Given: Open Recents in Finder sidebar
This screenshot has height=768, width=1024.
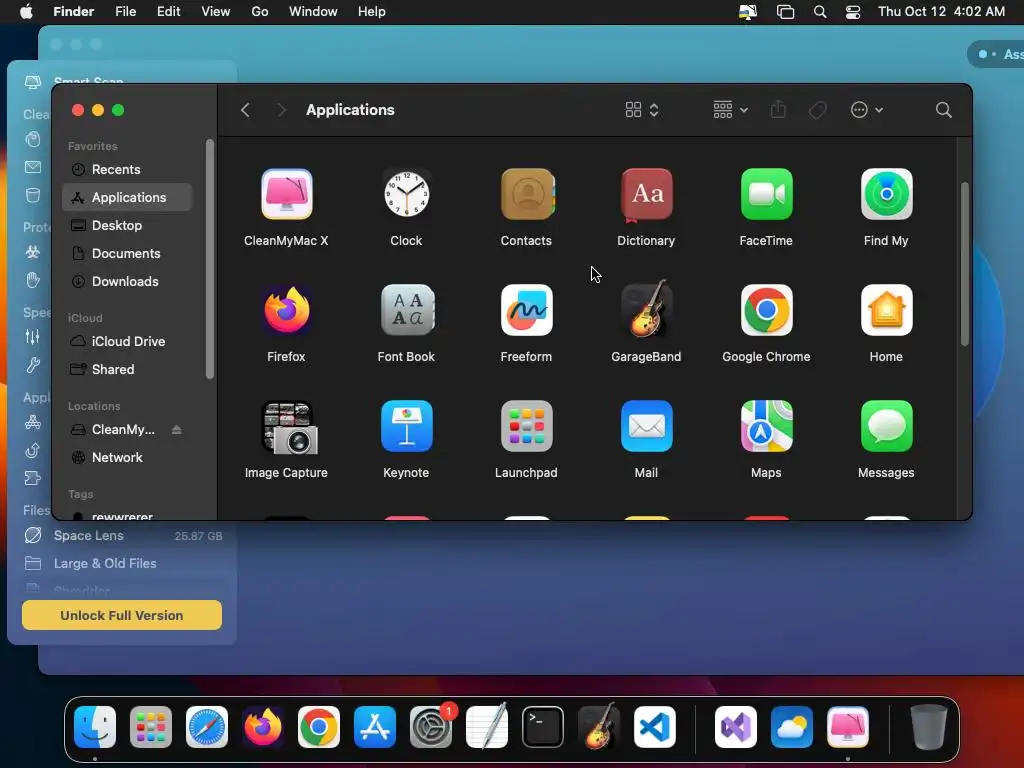Looking at the screenshot, I should (127, 169).
